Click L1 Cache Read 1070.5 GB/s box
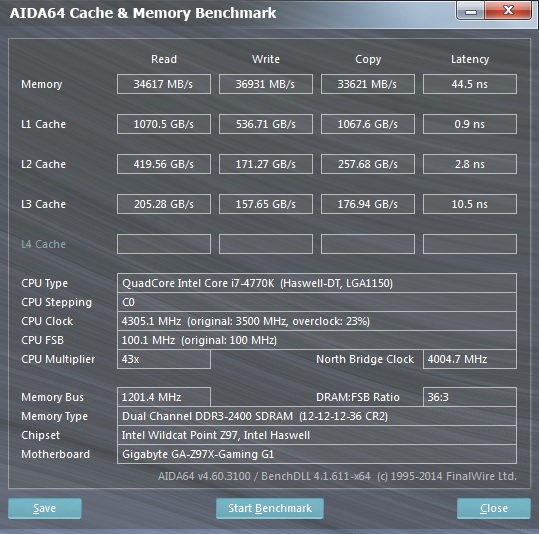The height and width of the screenshot is (534, 539). tap(164, 124)
